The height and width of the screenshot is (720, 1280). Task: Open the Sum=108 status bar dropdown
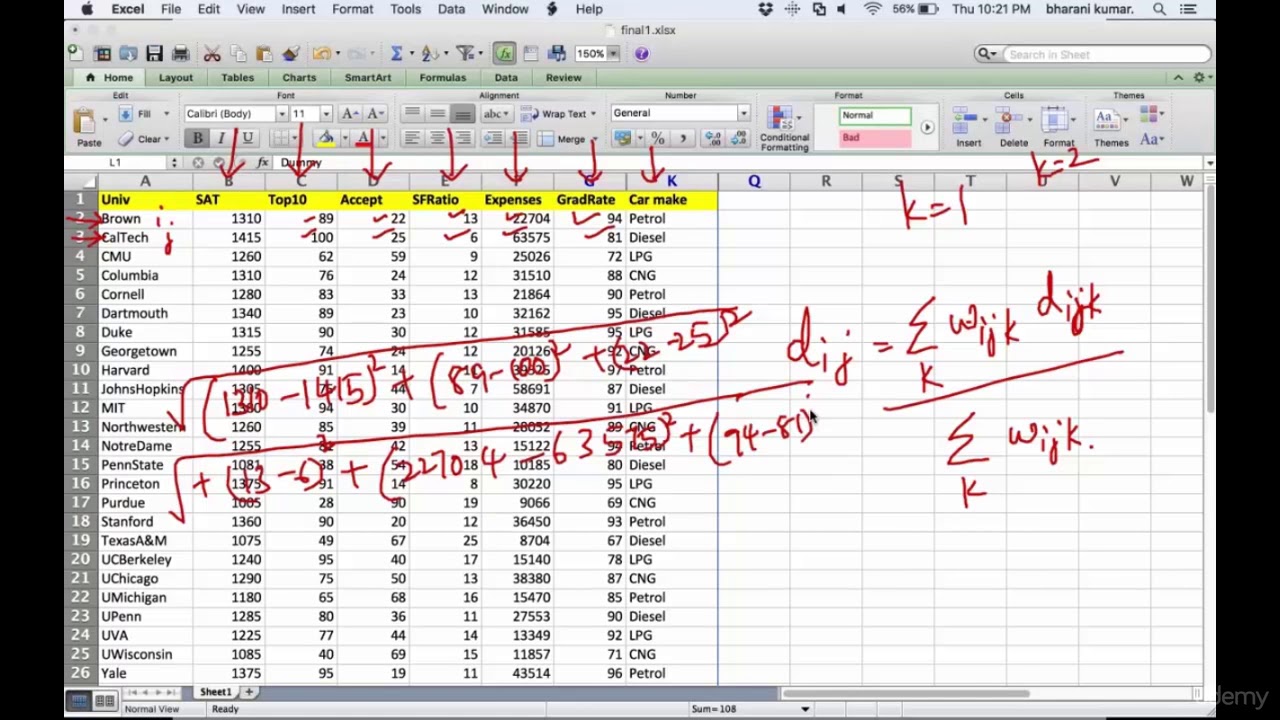804,709
